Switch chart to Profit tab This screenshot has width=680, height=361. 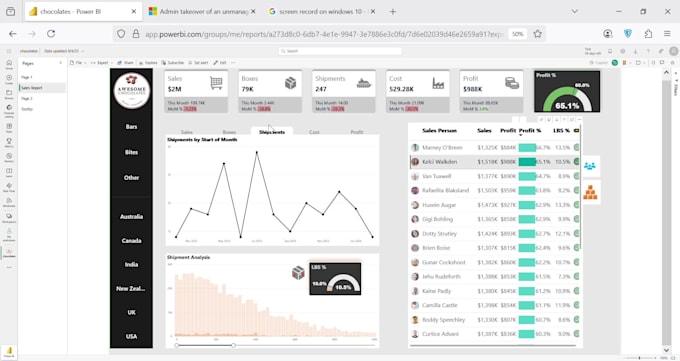click(x=357, y=132)
